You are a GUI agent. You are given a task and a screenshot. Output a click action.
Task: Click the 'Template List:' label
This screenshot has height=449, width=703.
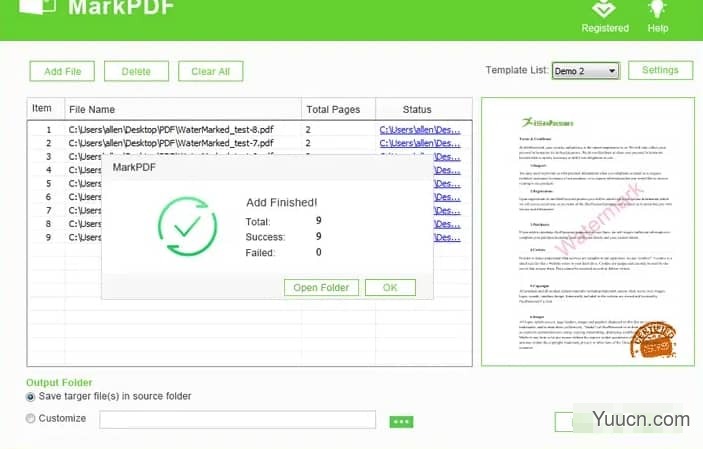click(517, 70)
